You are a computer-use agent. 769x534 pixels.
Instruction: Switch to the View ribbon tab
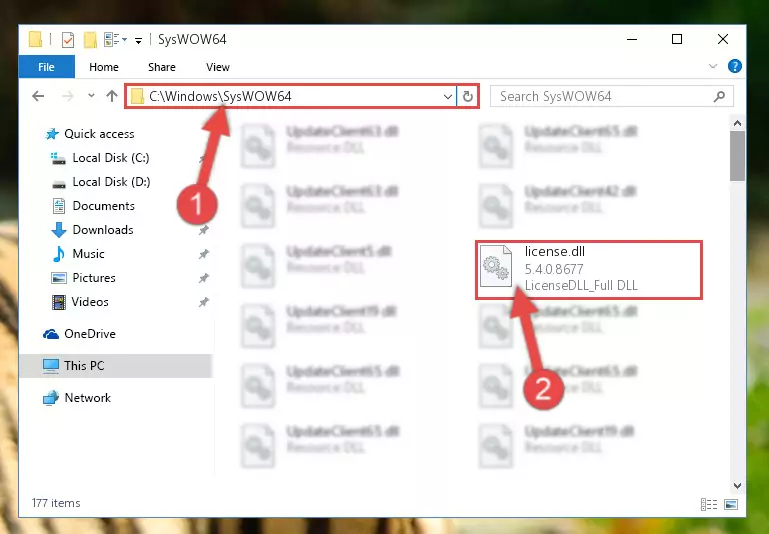click(218, 67)
